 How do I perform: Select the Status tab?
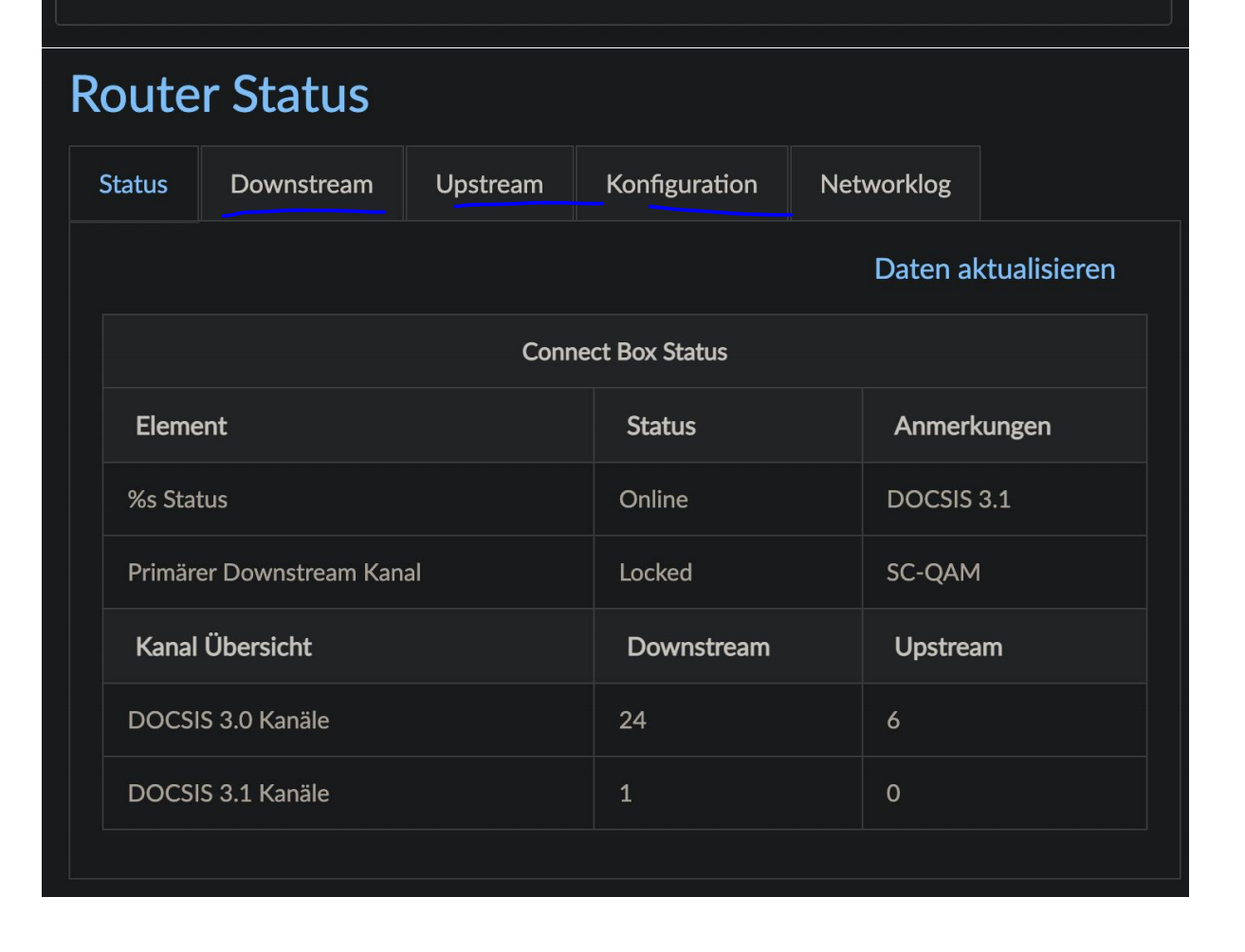coord(133,184)
